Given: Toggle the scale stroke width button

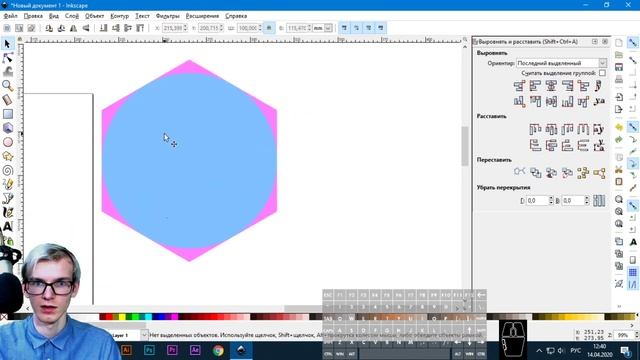Looking at the screenshot, I should (344, 28).
